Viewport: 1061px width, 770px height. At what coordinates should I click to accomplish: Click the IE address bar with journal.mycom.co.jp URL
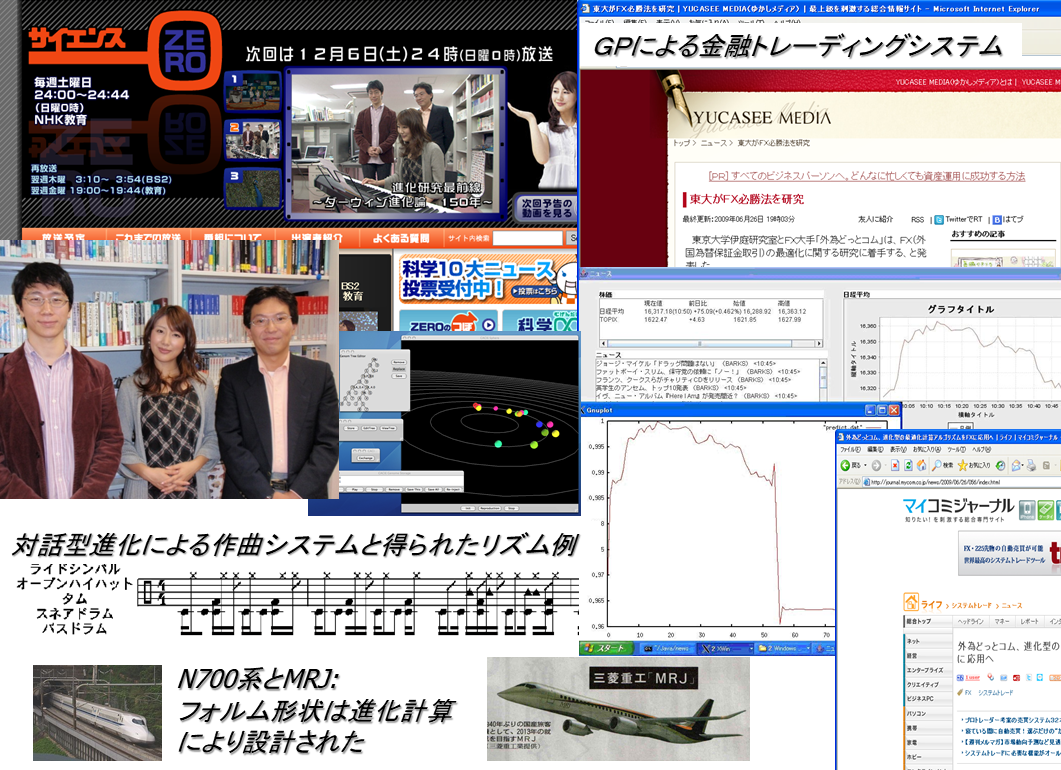click(961, 482)
